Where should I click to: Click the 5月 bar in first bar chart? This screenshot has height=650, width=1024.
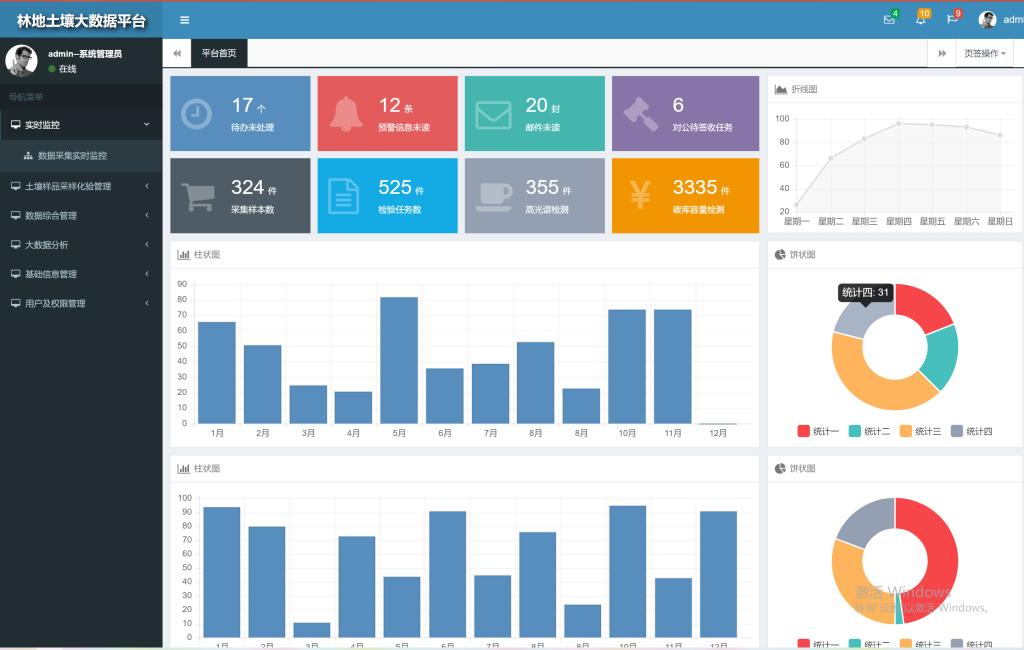[x=399, y=360]
